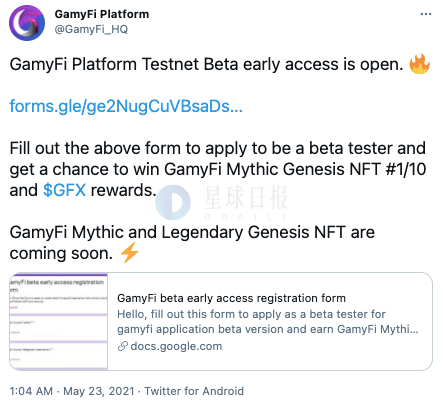Click the GamyFi Platform display name
The height and width of the screenshot is (405, 443).
click(102, 14)
